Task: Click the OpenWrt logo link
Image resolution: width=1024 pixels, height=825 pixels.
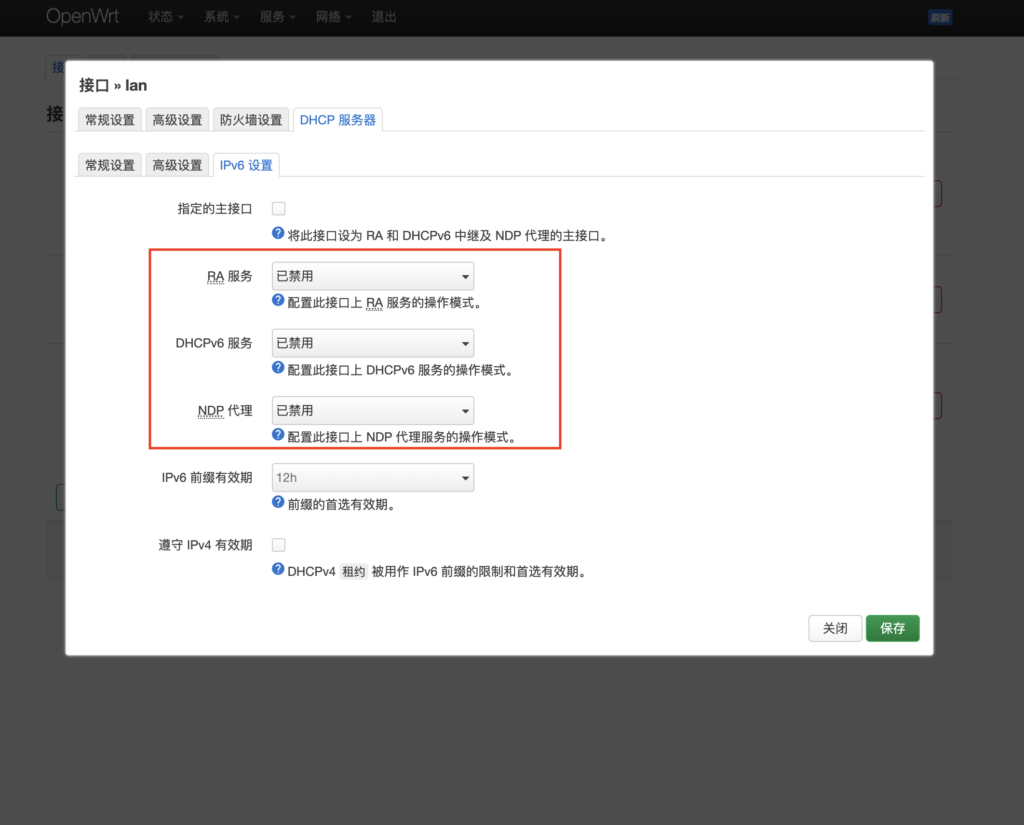Action: 82,16
